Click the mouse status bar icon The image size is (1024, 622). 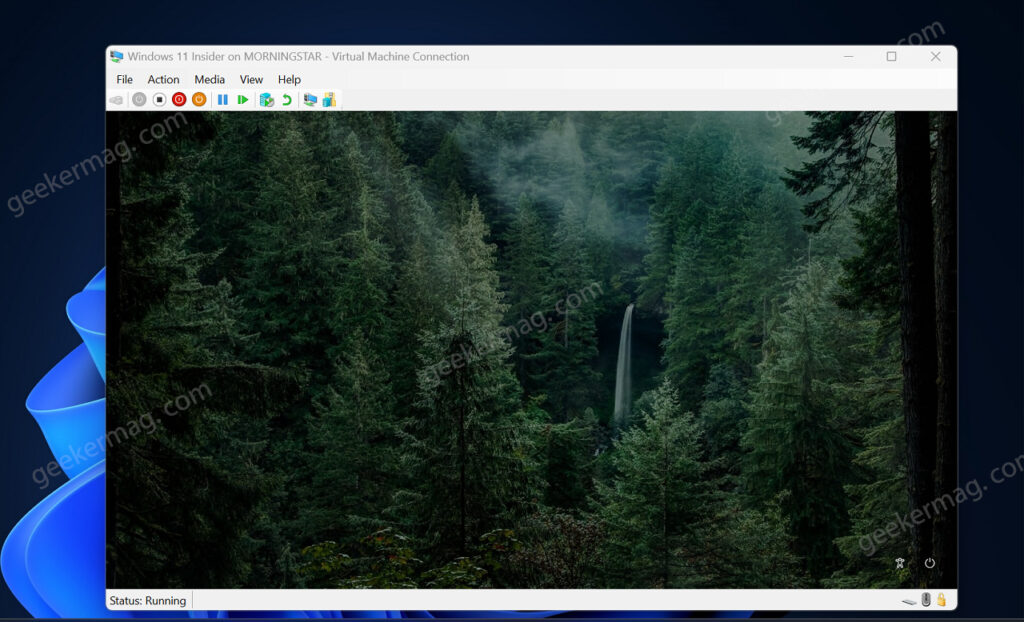(x=926, y=599)
